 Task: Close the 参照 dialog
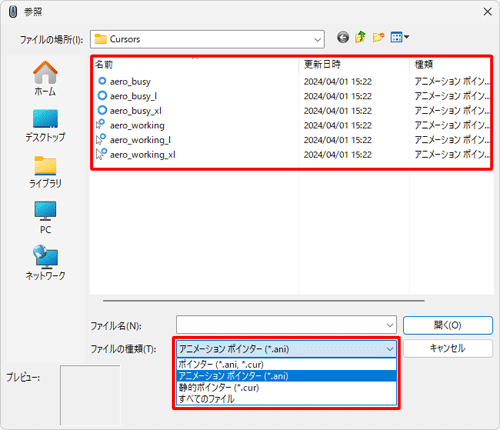[487, 12]
